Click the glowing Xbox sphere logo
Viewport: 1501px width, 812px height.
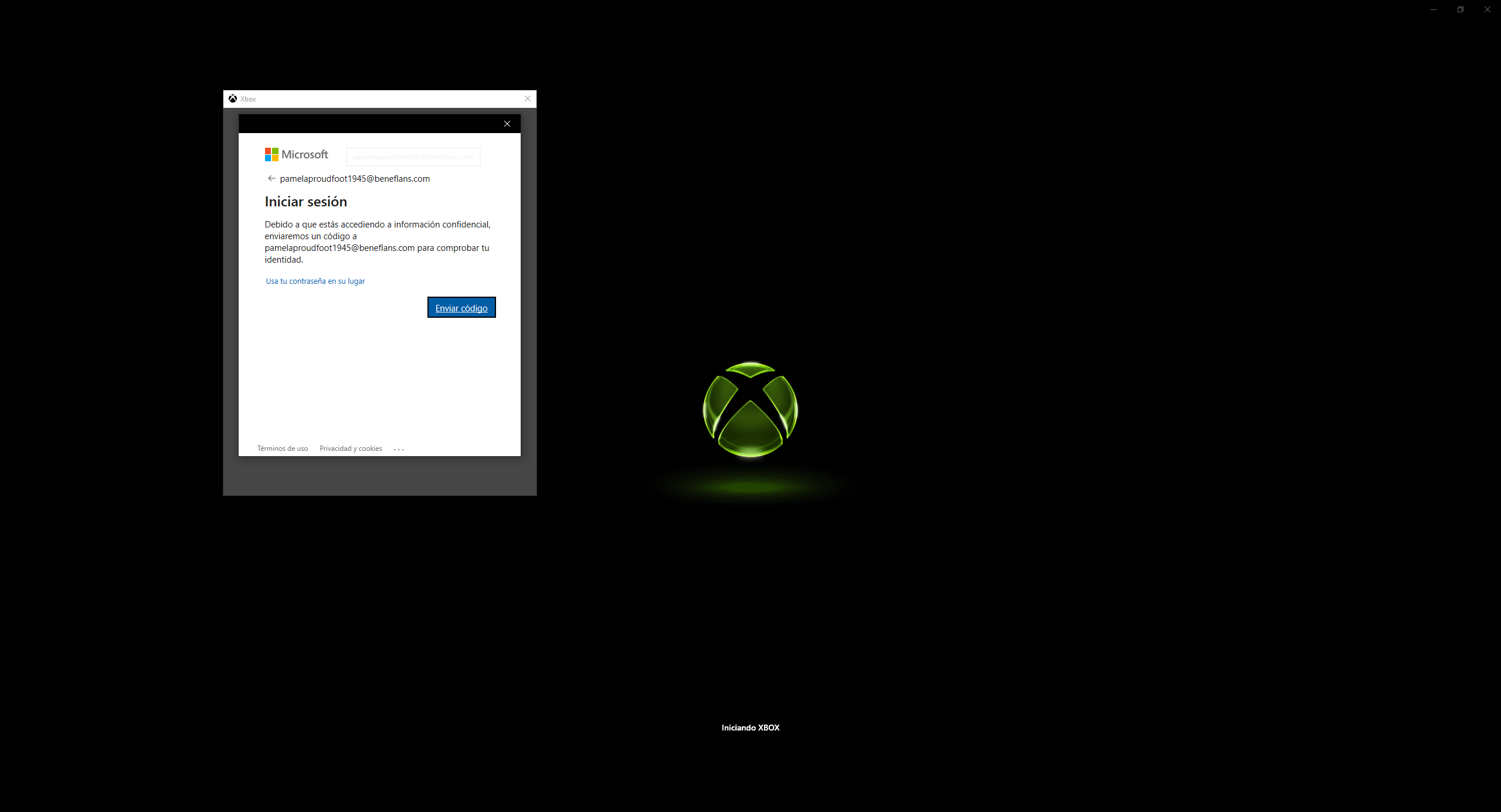[x=750, y=410]
